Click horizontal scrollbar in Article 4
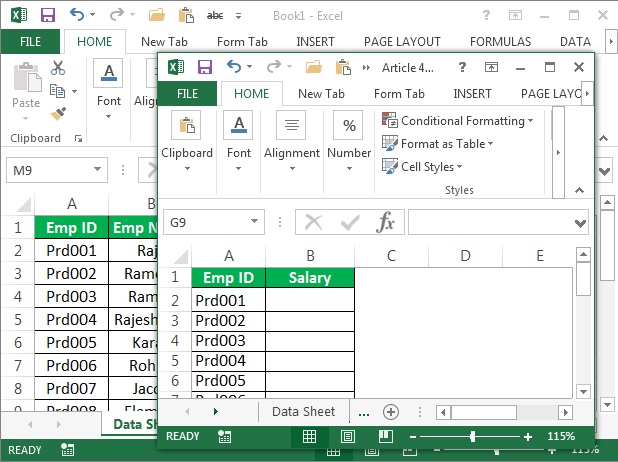Screen dimensions: 618x462 pyautogui.click(x=484, y=413)
